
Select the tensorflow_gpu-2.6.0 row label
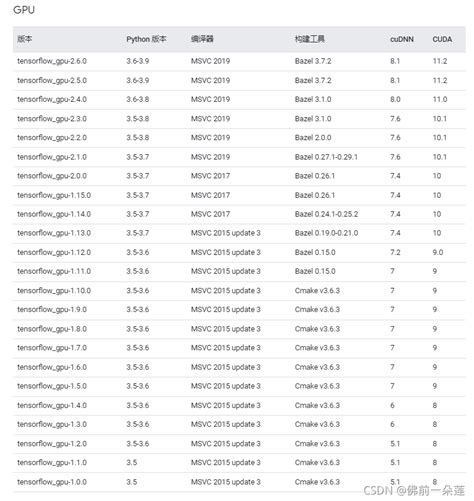click(x=52, y=61)
